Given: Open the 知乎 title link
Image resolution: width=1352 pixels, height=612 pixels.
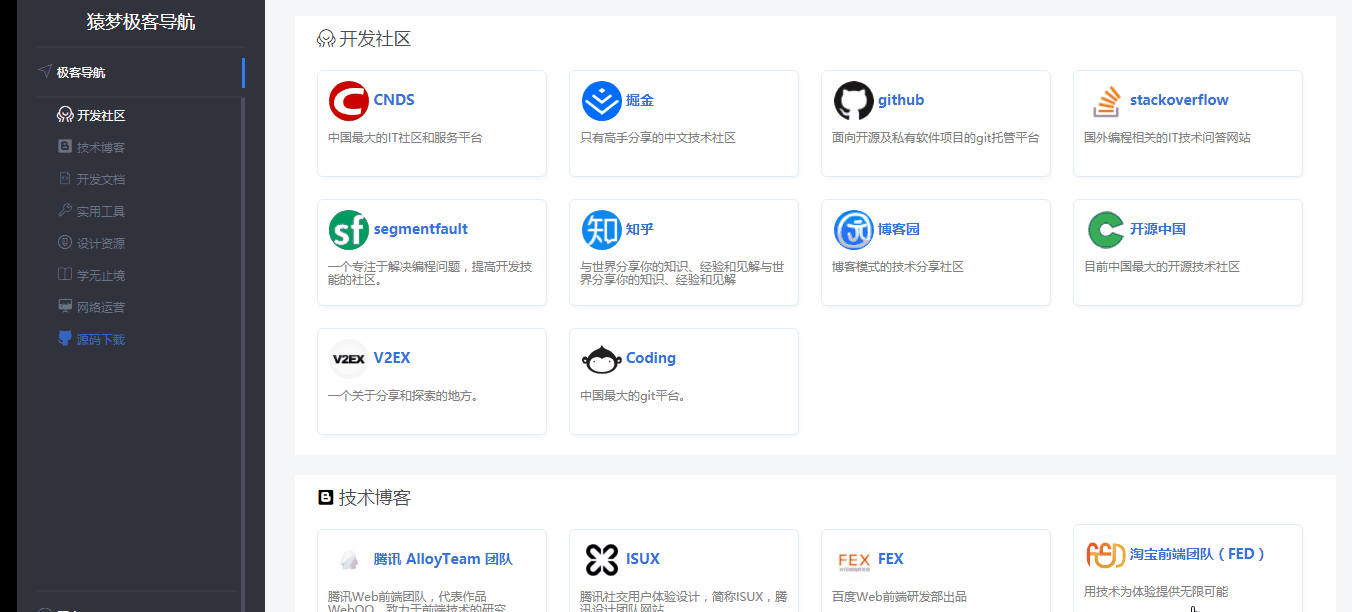Looking at the screenshot, I should 640,229.
